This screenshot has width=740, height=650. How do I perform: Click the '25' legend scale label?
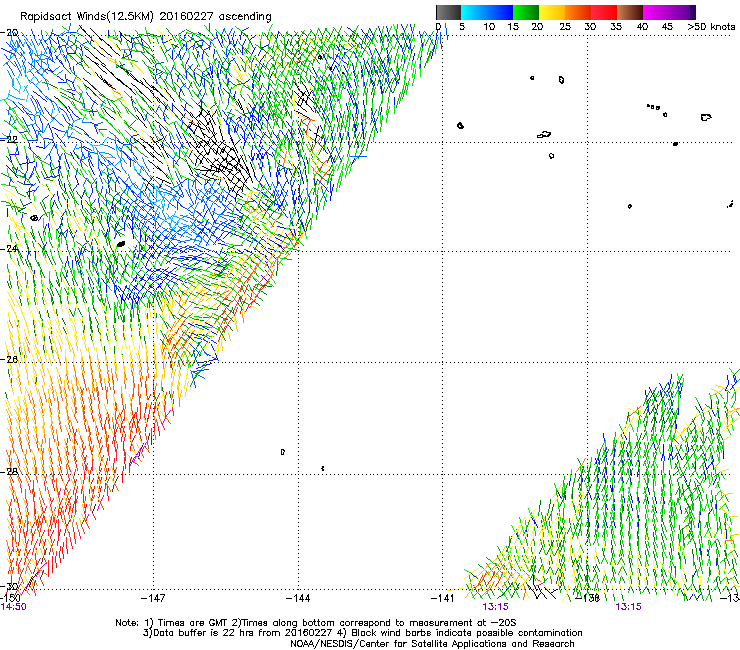click(x=564, y=26)
